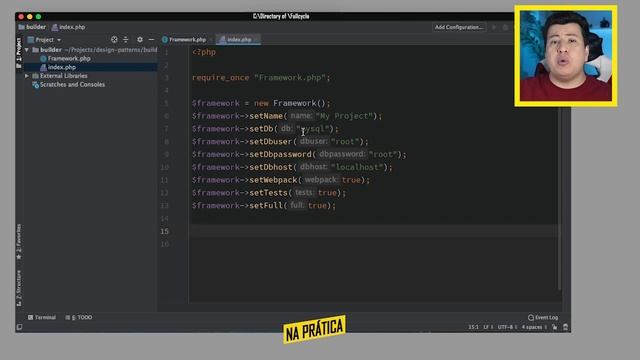
Task: Open Project panel settings gear
Action: 140,40
